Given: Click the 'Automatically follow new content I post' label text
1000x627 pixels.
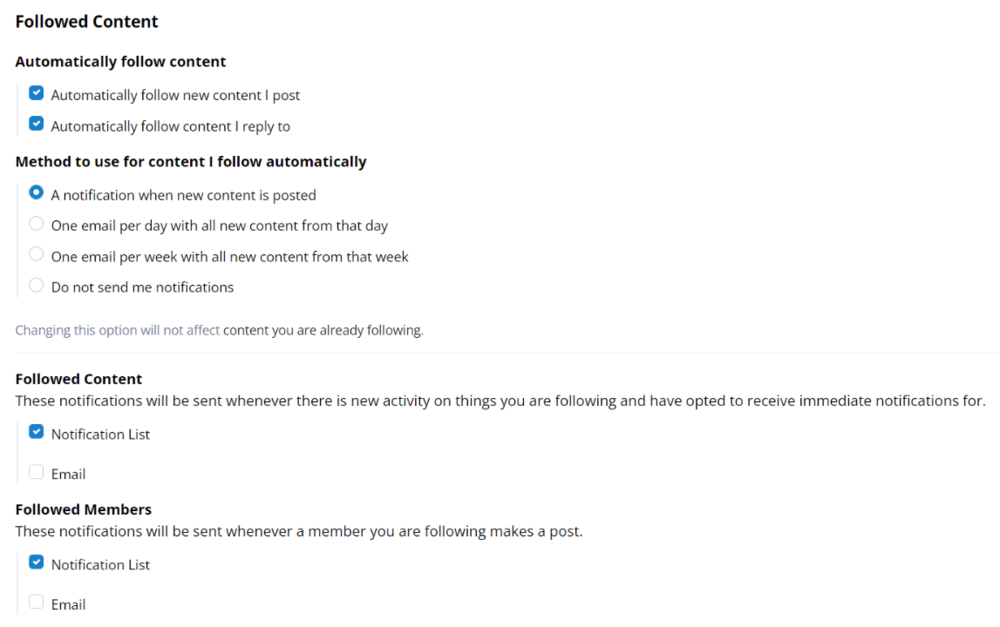Looking at the screenshot, I should pyautogui.click(x=175, y=95).
